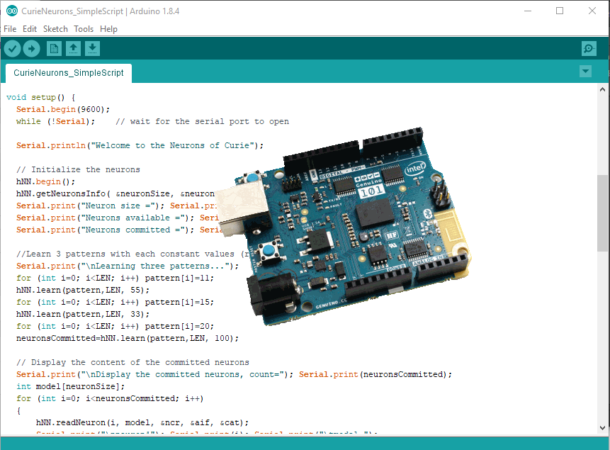Click the 'Learning three patterns...' print line
Viewport: 610px width, 450px height.
pos(128,266)
